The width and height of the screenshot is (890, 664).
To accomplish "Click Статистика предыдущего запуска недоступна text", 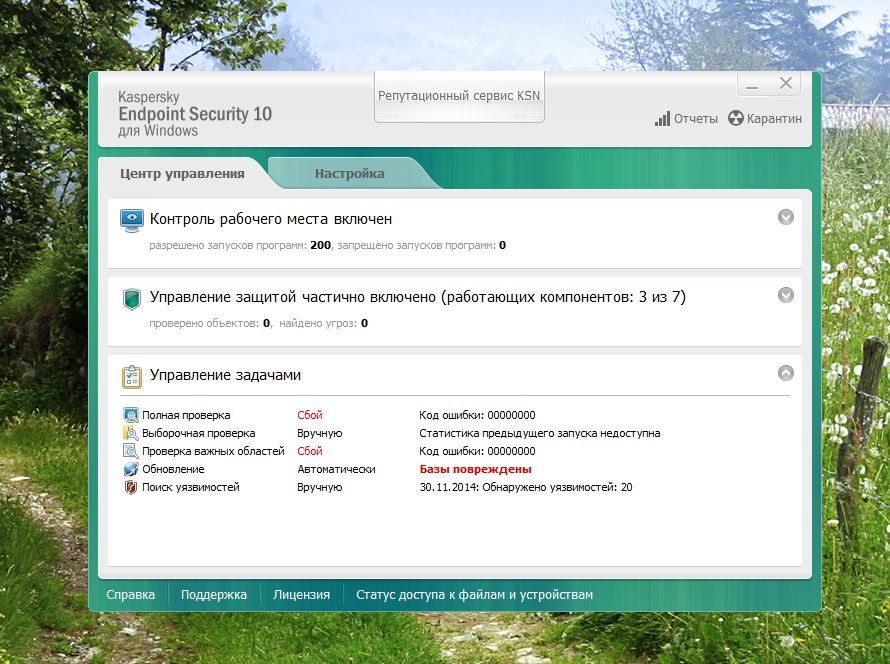I will tap(540, 433).
